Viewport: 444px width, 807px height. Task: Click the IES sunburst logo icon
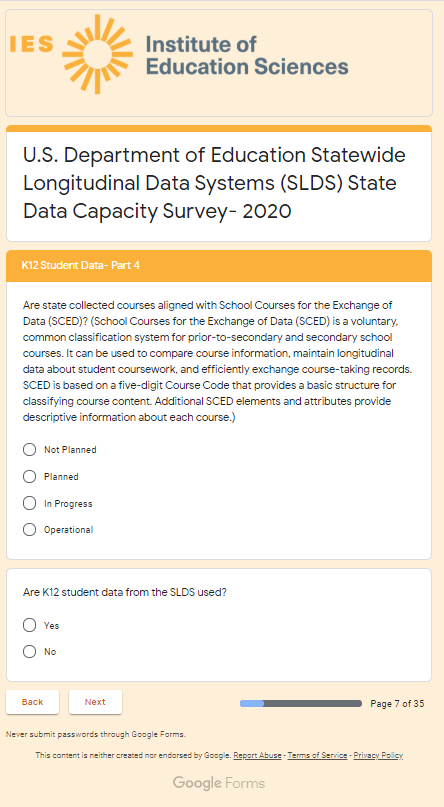[x=97, y=54]
